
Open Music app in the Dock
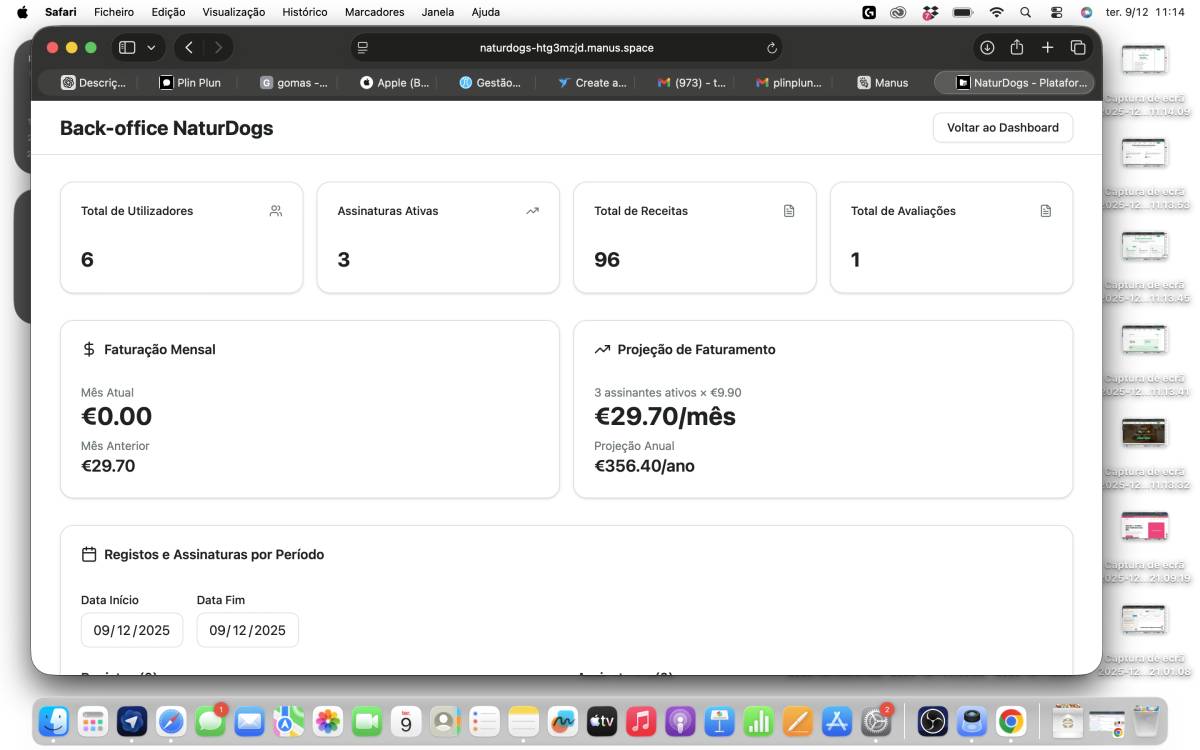click(641, 721)
